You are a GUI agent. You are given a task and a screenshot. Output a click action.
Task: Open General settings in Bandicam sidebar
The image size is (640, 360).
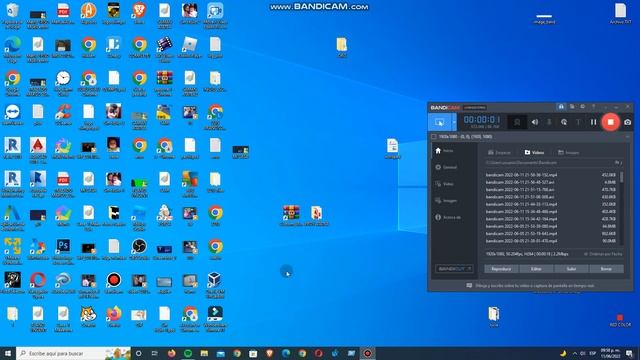tap(446, 167)
